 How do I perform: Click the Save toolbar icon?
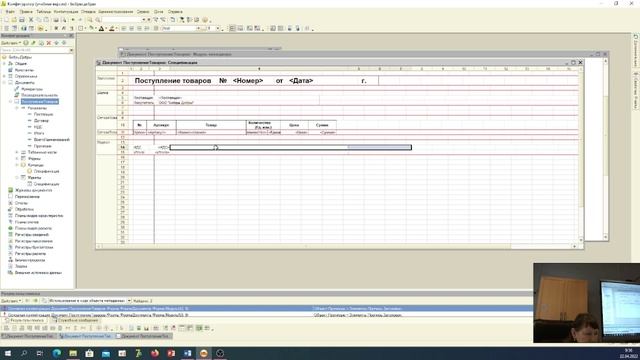pyautogui.click(x=22, y=20)
